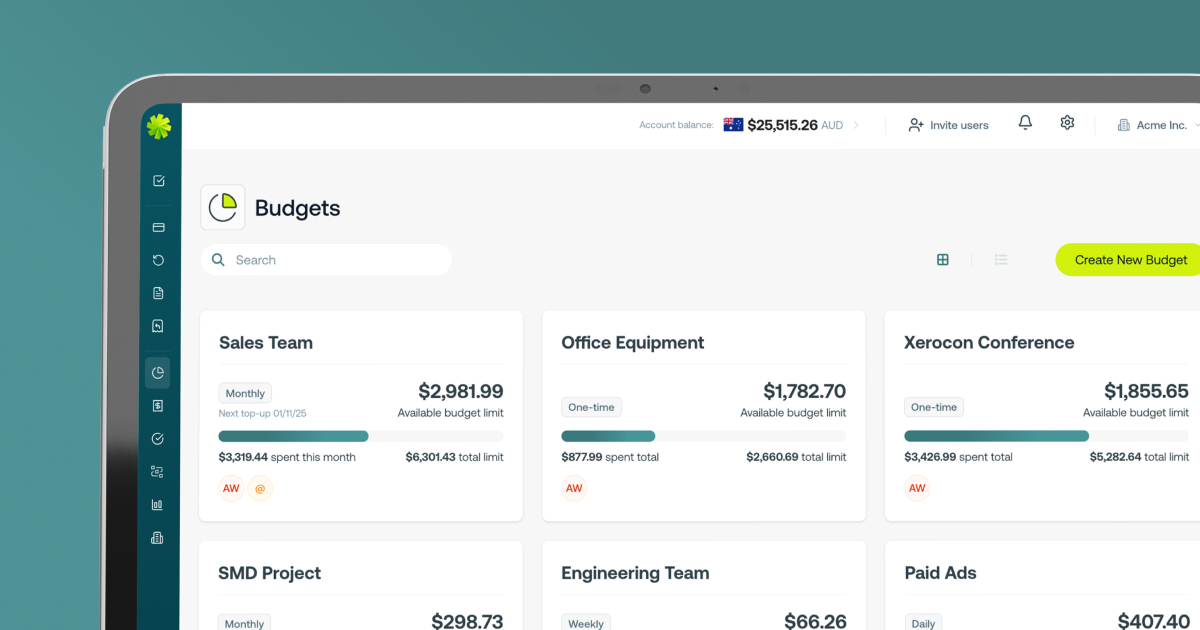
Task: Switch to grid view layout
Action: 942,260
